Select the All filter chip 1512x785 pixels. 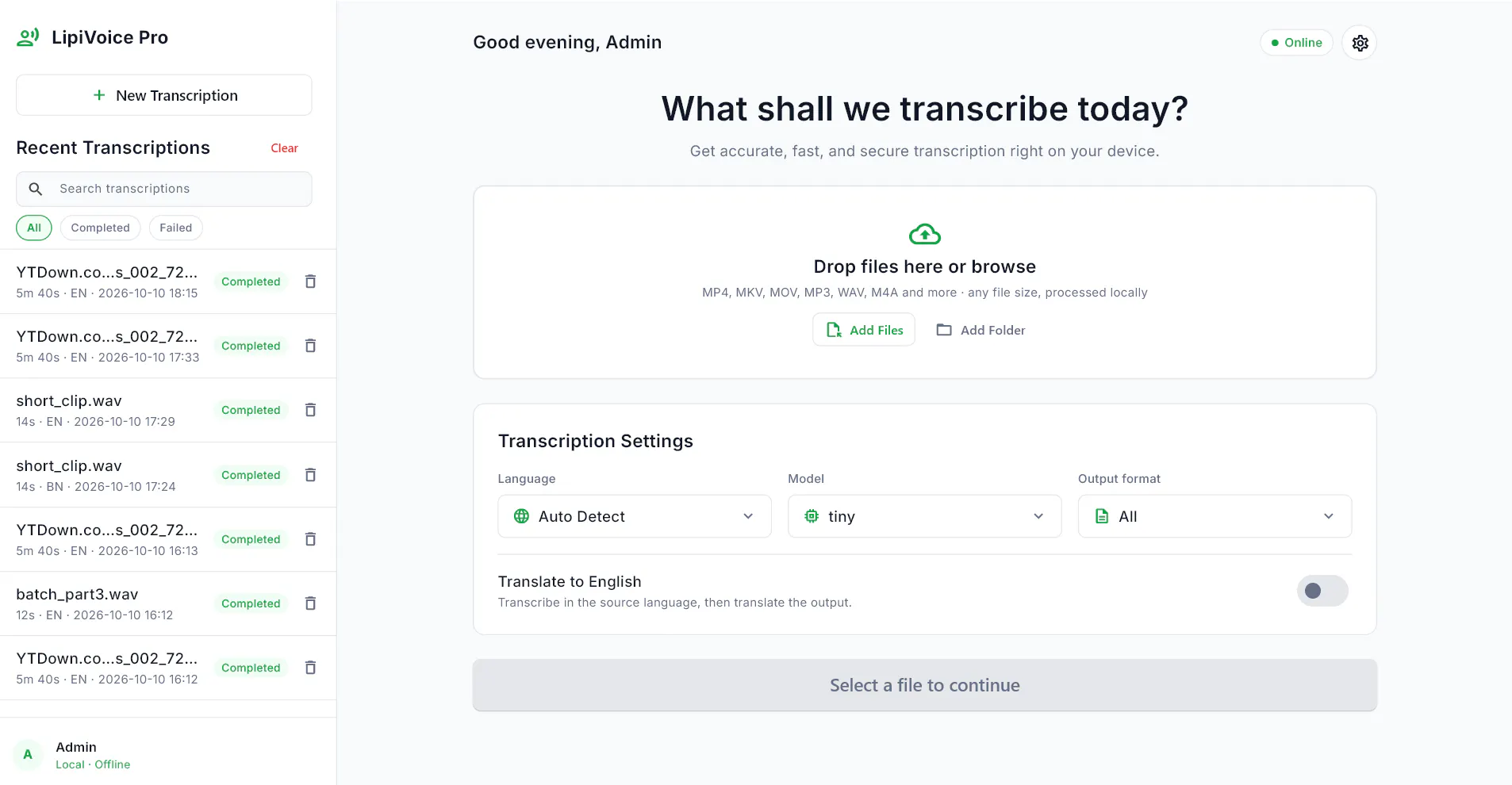pyautogui.click(x=34, y=228)
